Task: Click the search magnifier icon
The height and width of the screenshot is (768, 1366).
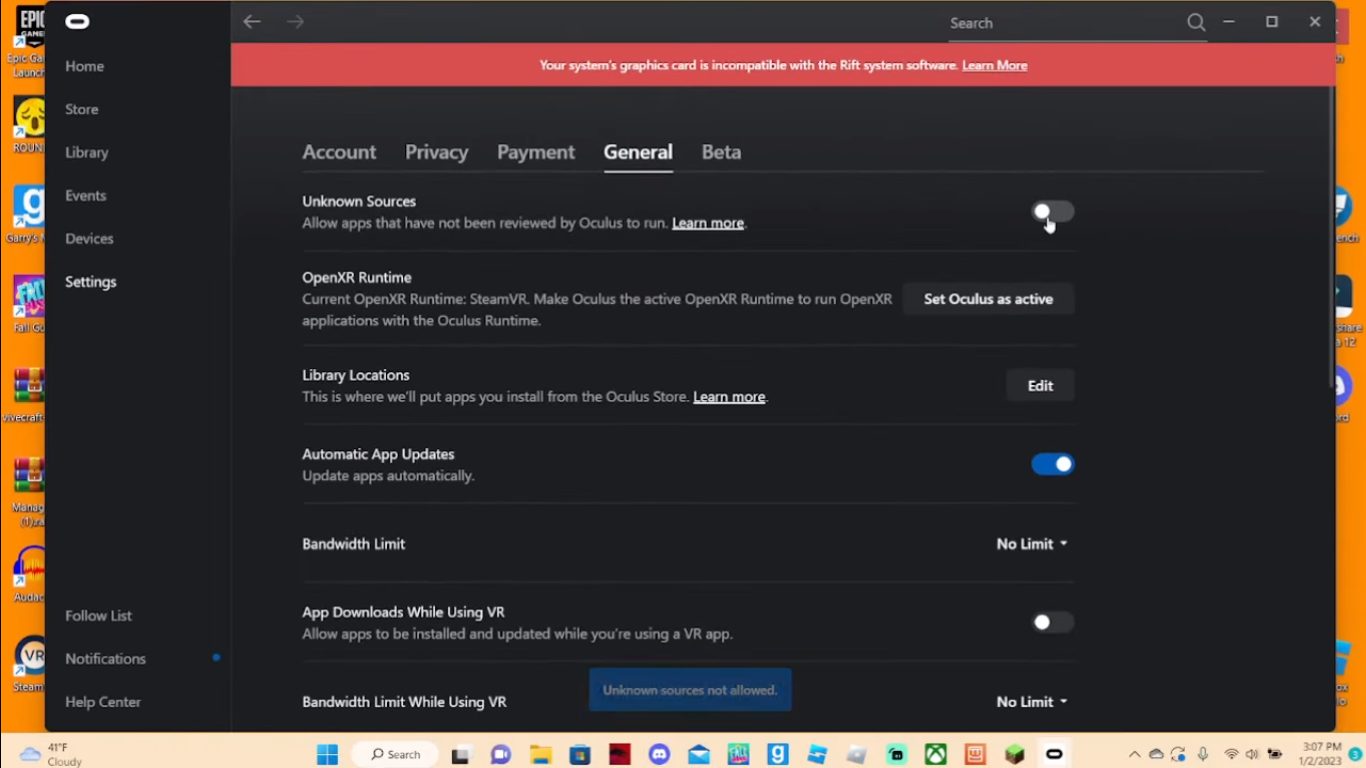Action: [x=1196, y=22]
